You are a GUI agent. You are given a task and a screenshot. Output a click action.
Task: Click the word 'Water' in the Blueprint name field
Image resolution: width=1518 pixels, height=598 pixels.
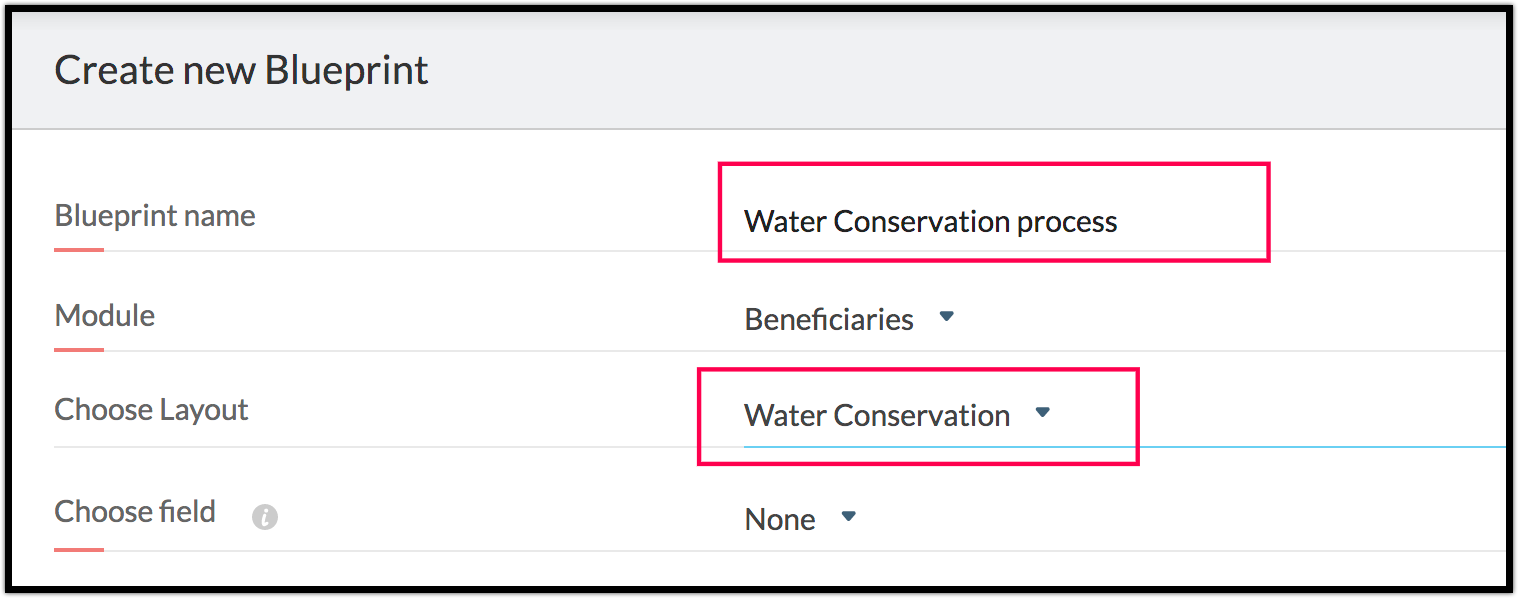pos(784,221)
